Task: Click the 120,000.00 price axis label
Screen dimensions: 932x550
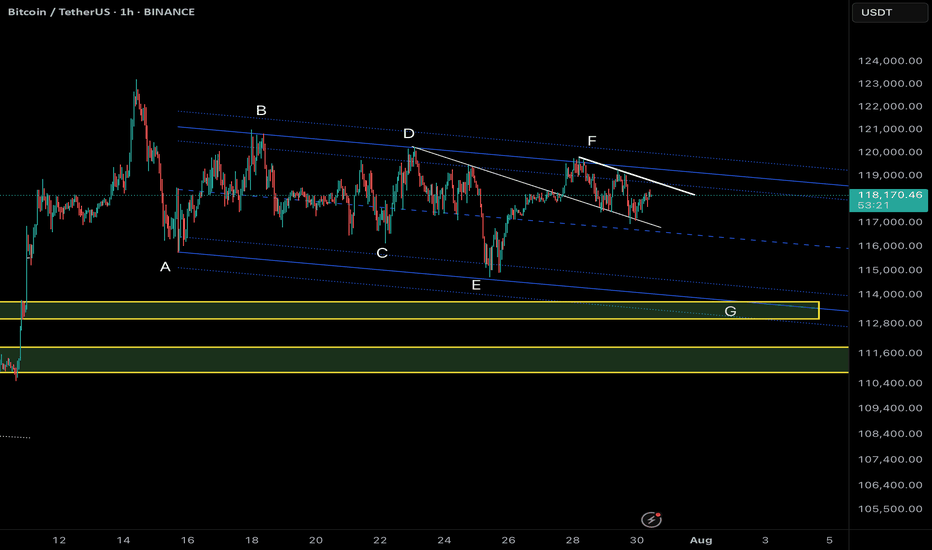Action: 890,152
